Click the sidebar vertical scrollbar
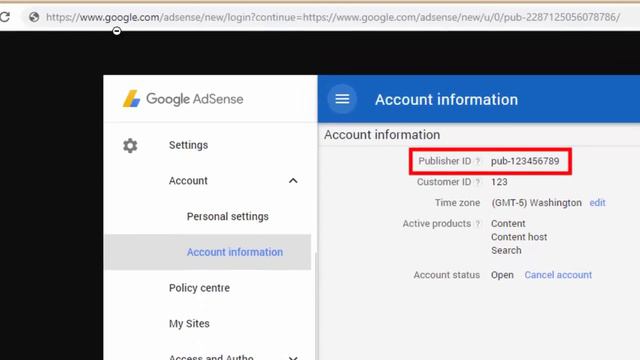 click(x=316, y=306)
